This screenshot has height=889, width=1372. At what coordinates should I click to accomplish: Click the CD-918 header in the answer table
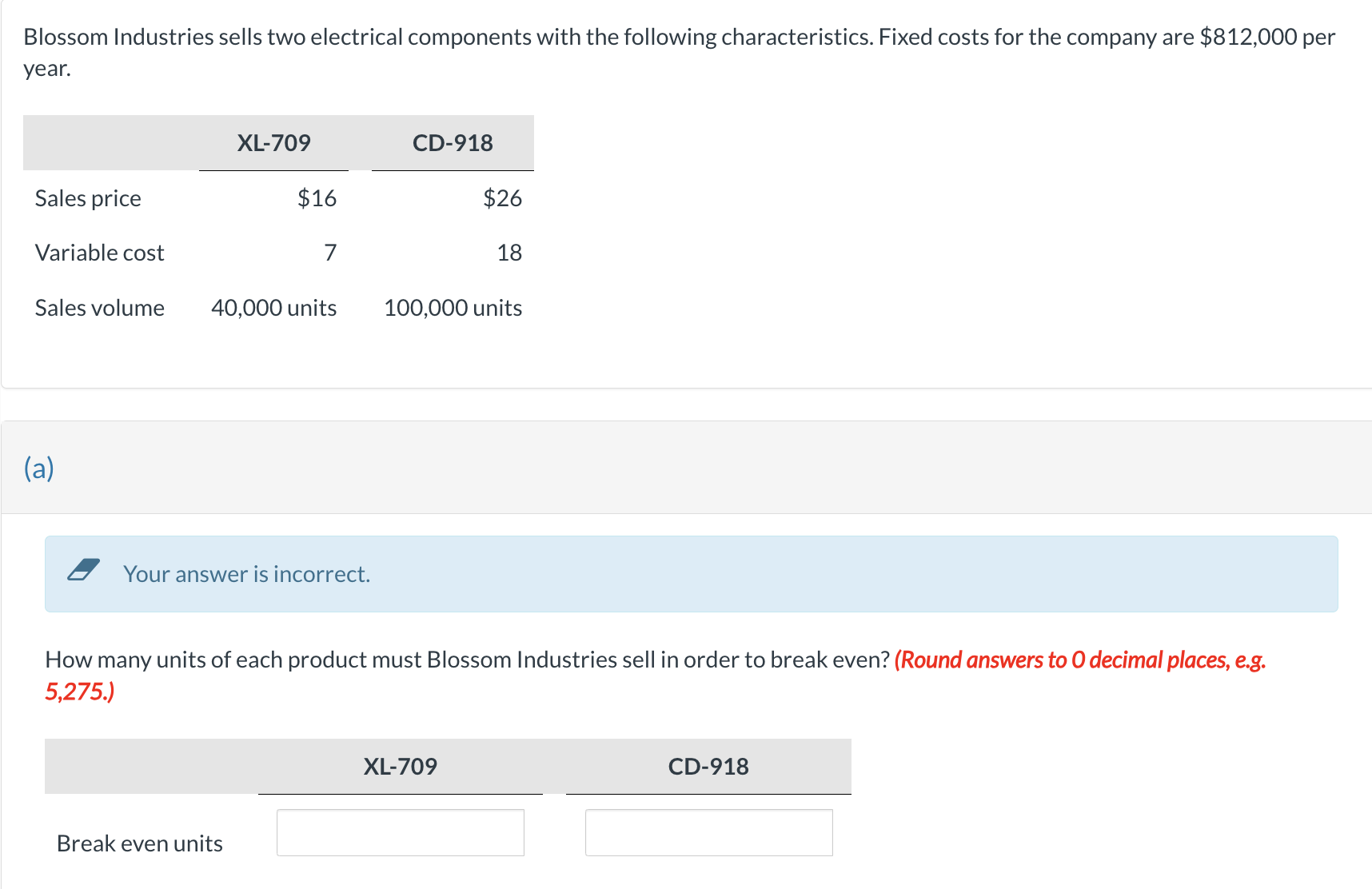click(x=708, y=767)
